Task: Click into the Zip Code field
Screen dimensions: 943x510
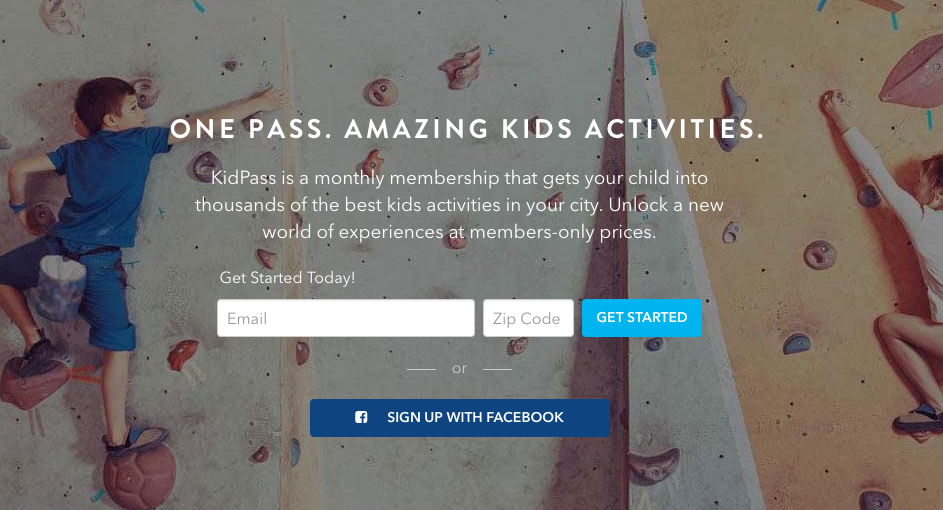Action: (x=528, y=319)
